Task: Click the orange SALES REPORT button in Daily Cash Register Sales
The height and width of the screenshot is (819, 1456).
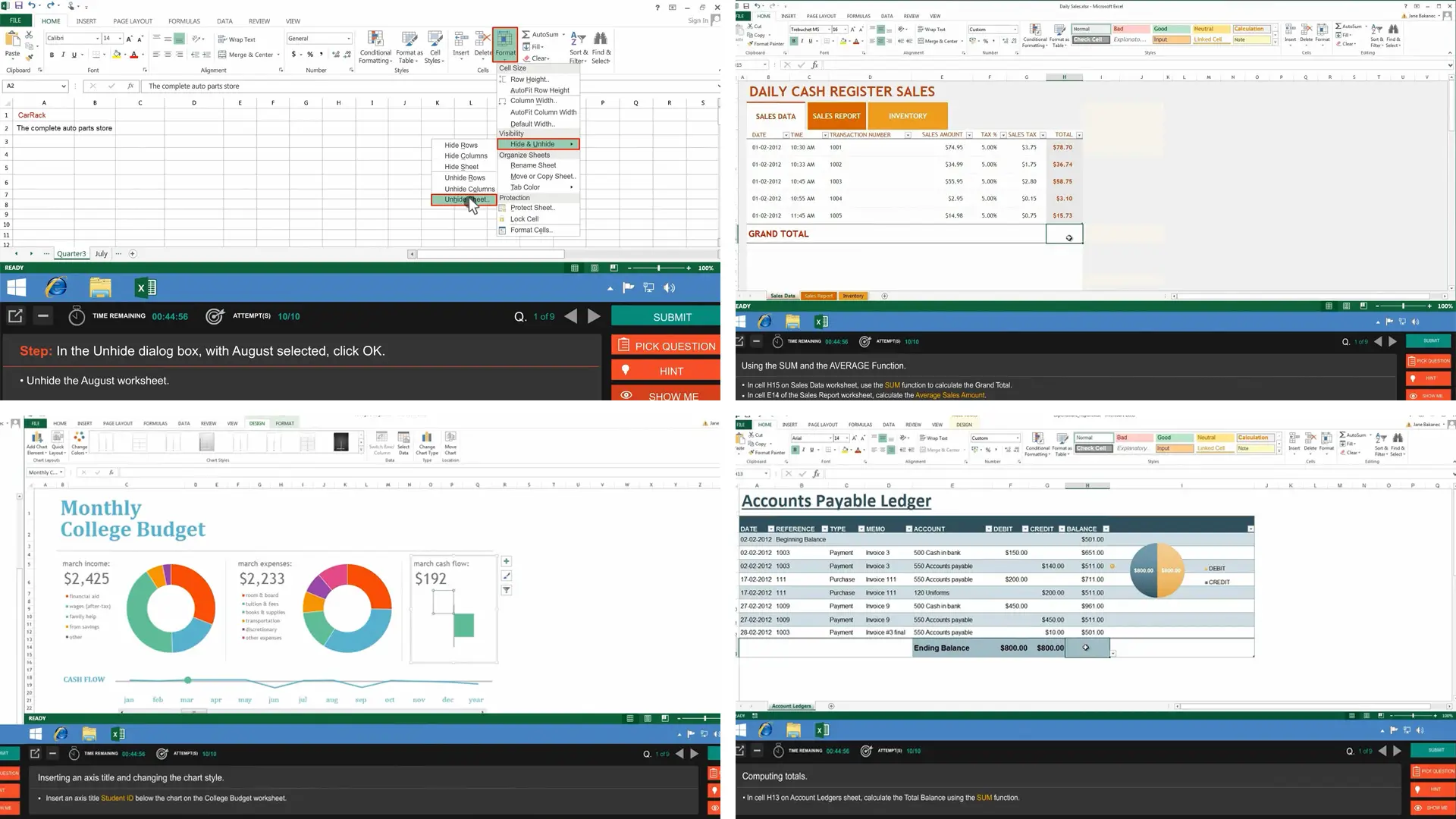Action: coord(836,116)
